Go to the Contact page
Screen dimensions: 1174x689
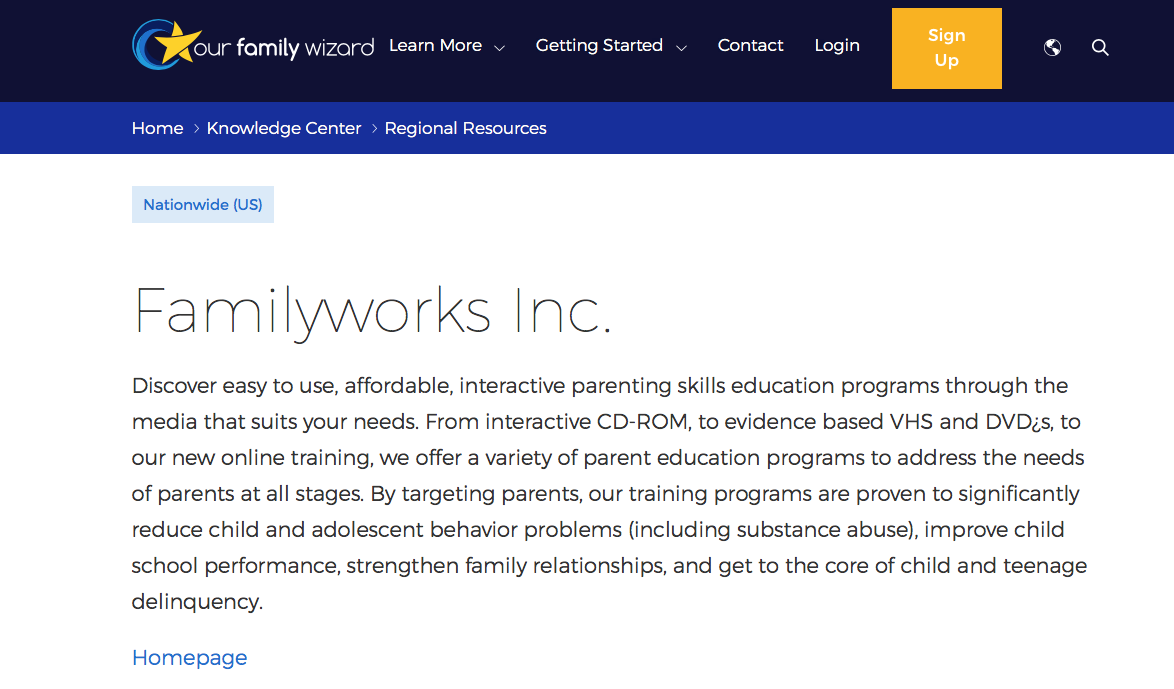[x=750, y=46]
